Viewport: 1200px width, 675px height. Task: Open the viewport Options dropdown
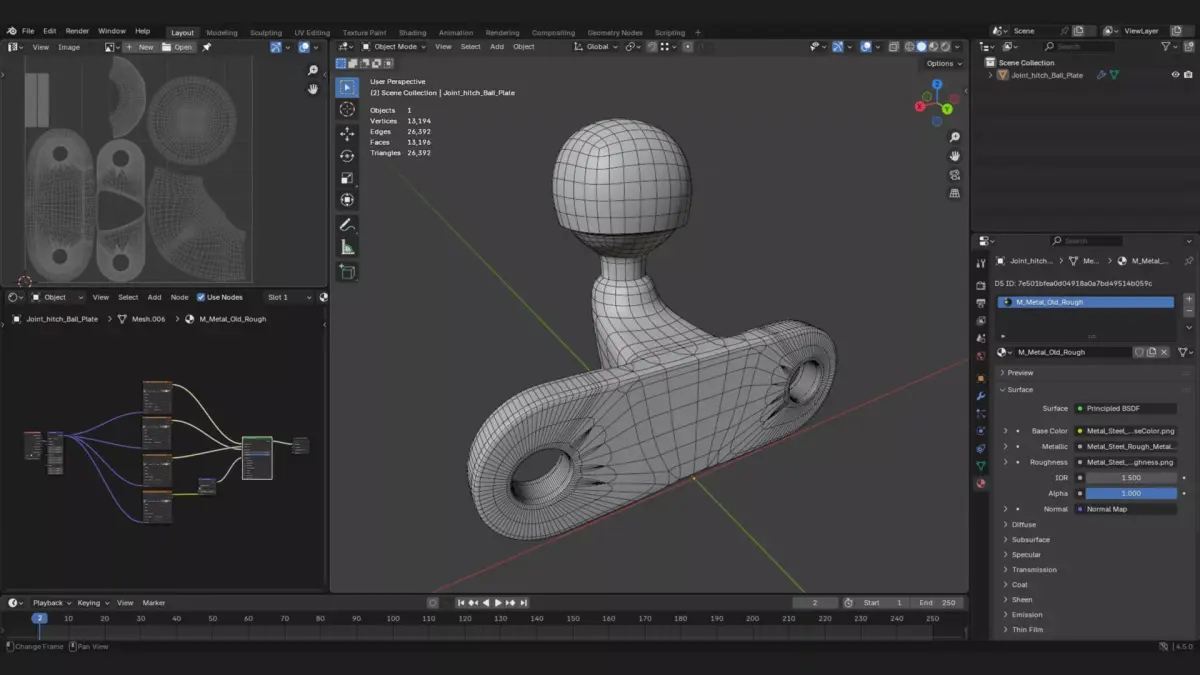[944, 63]
